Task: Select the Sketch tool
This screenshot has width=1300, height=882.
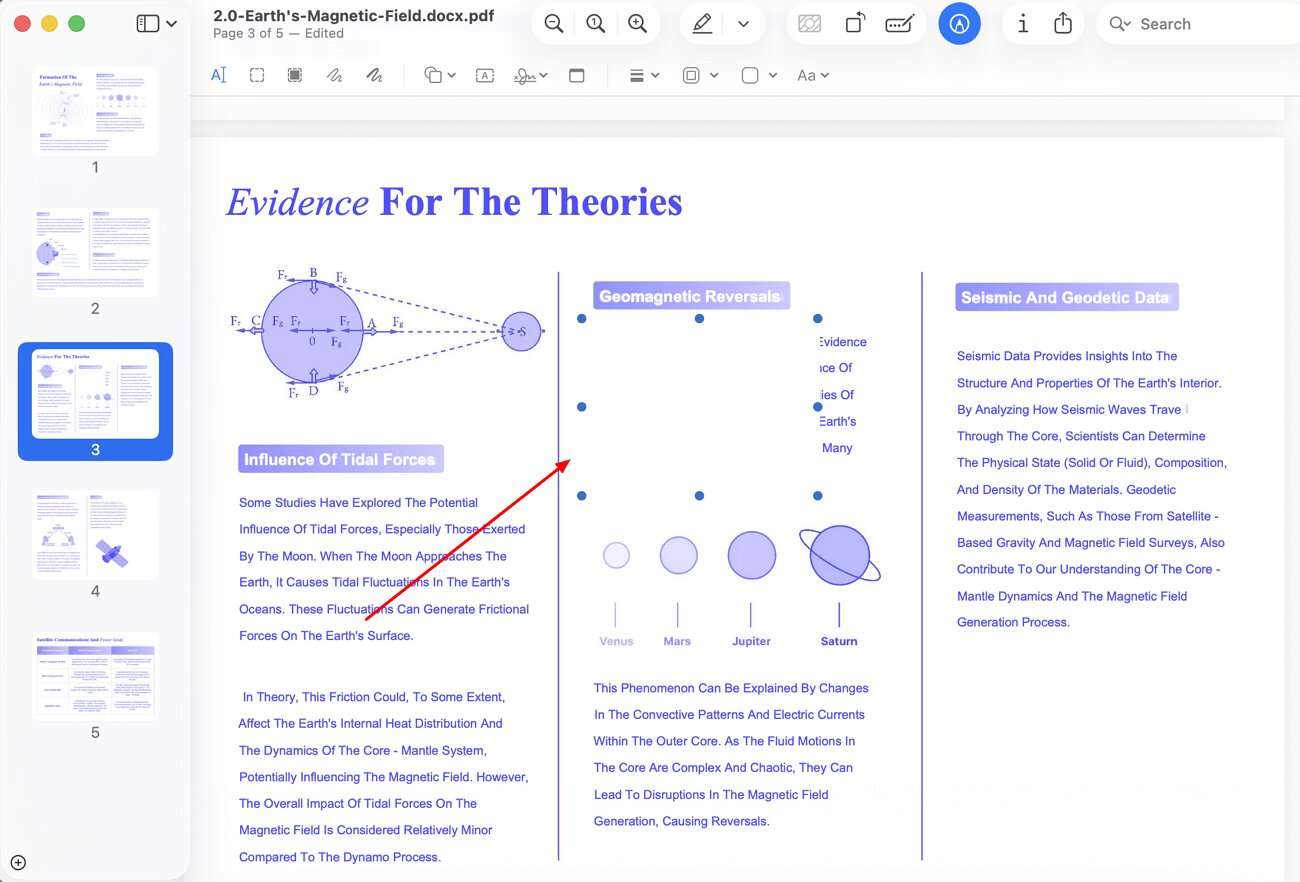Action: (335, 75)
